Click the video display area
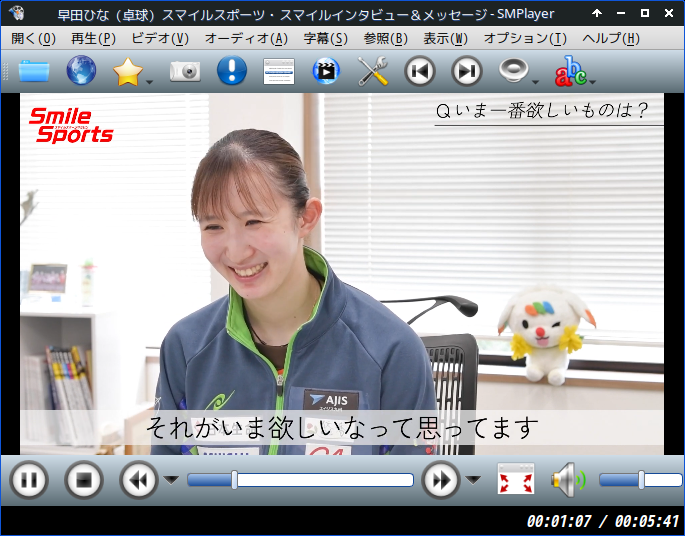 [342, 274]
